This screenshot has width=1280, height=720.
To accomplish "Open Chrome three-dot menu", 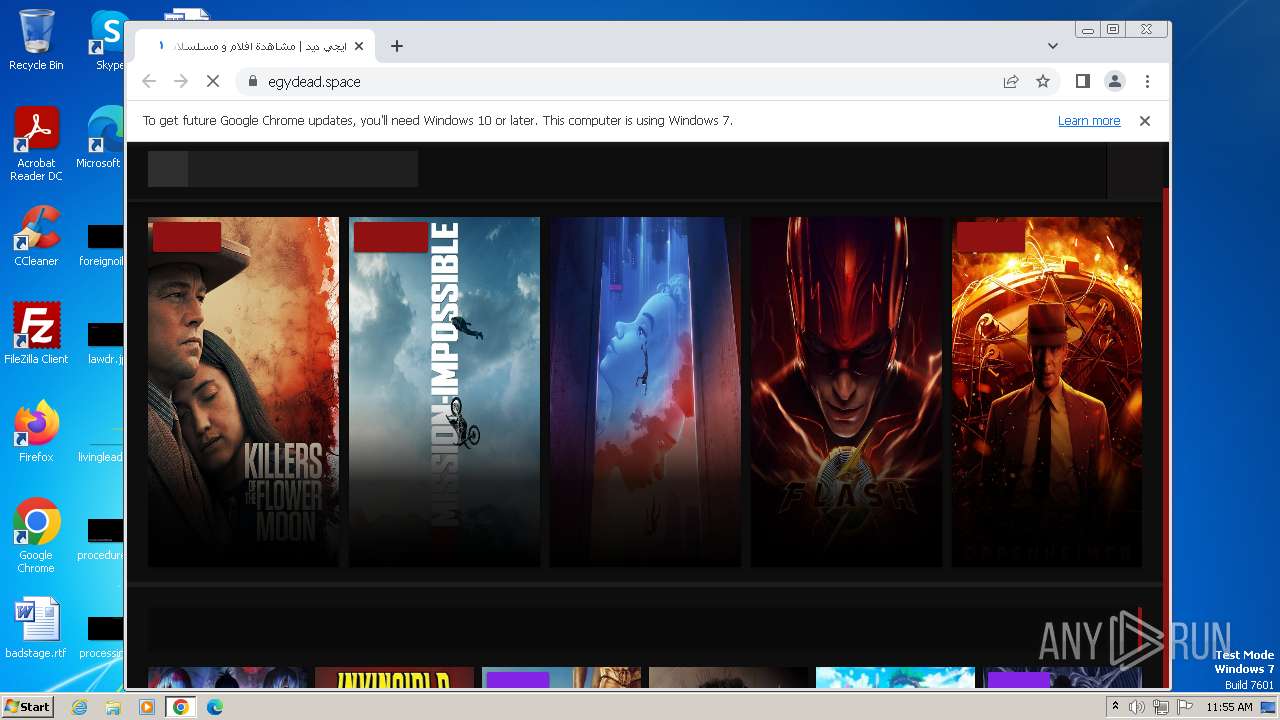I will (1147, 82).
